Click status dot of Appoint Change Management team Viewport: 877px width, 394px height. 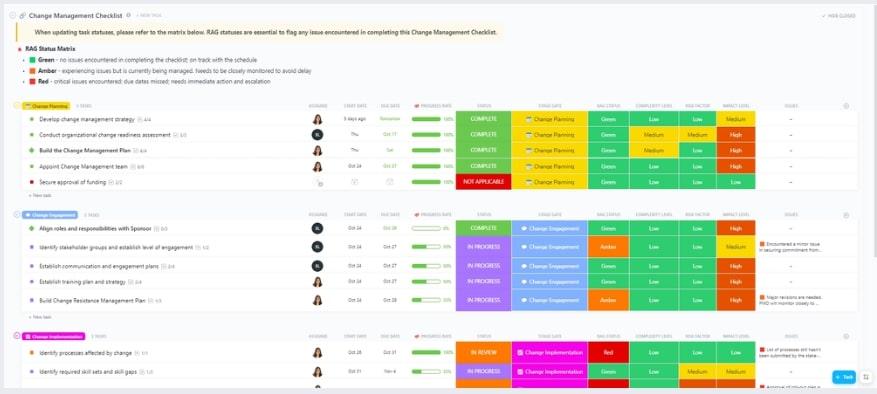click(32, 166)
